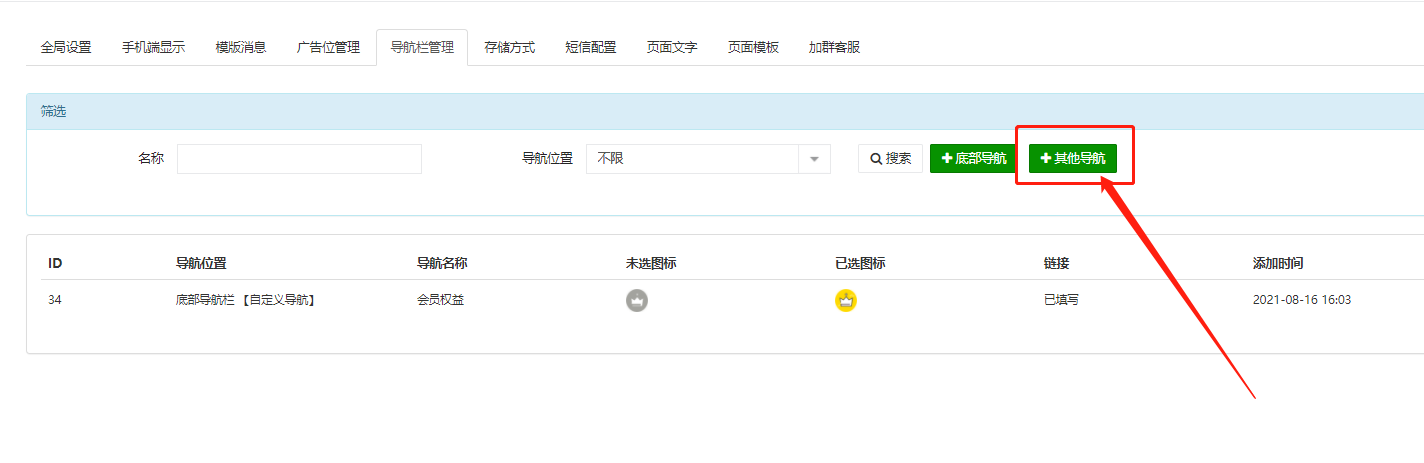
Task: Open the 全局设置 tab
Action: [x=66, y=47]
